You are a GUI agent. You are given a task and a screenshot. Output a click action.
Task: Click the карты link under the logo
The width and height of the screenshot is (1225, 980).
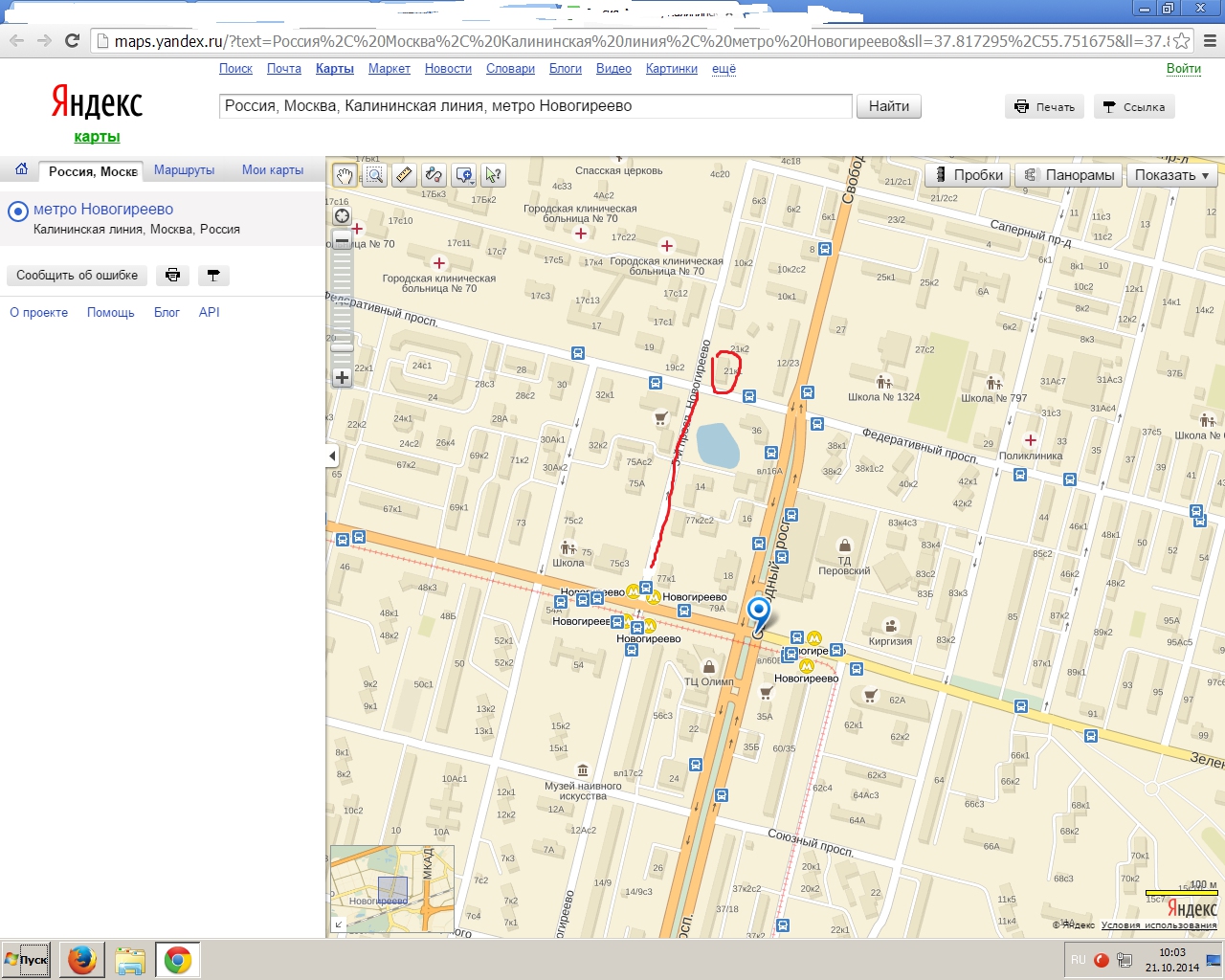pyautogui.click(x=97, y=137)
